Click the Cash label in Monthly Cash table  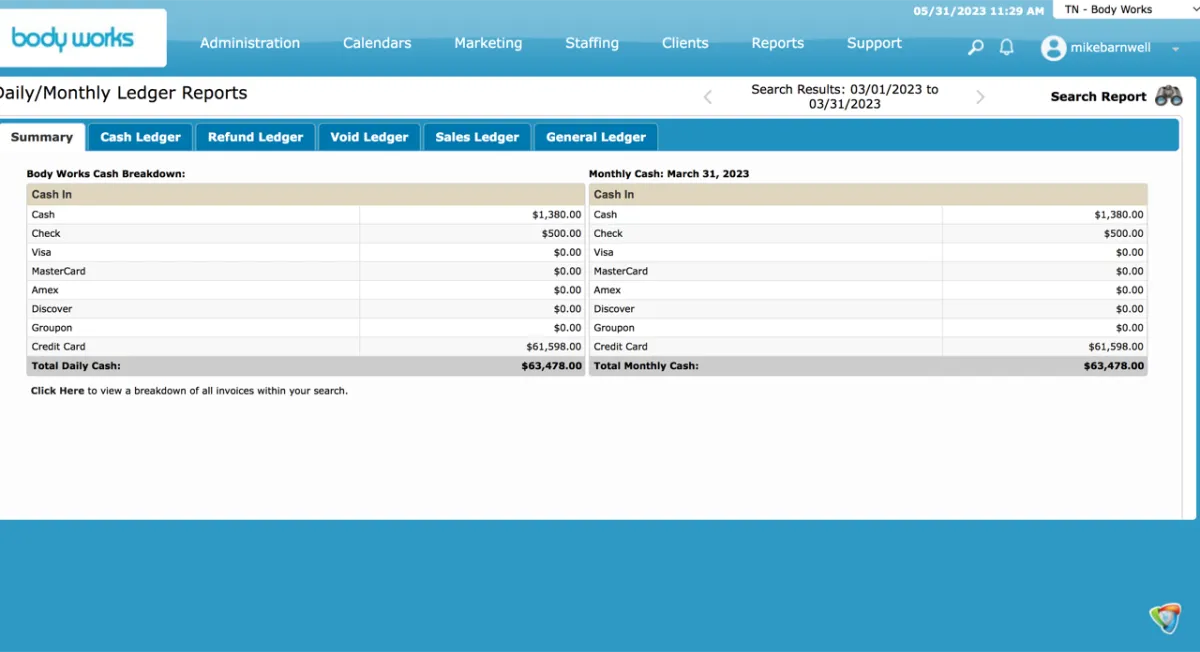605,215
